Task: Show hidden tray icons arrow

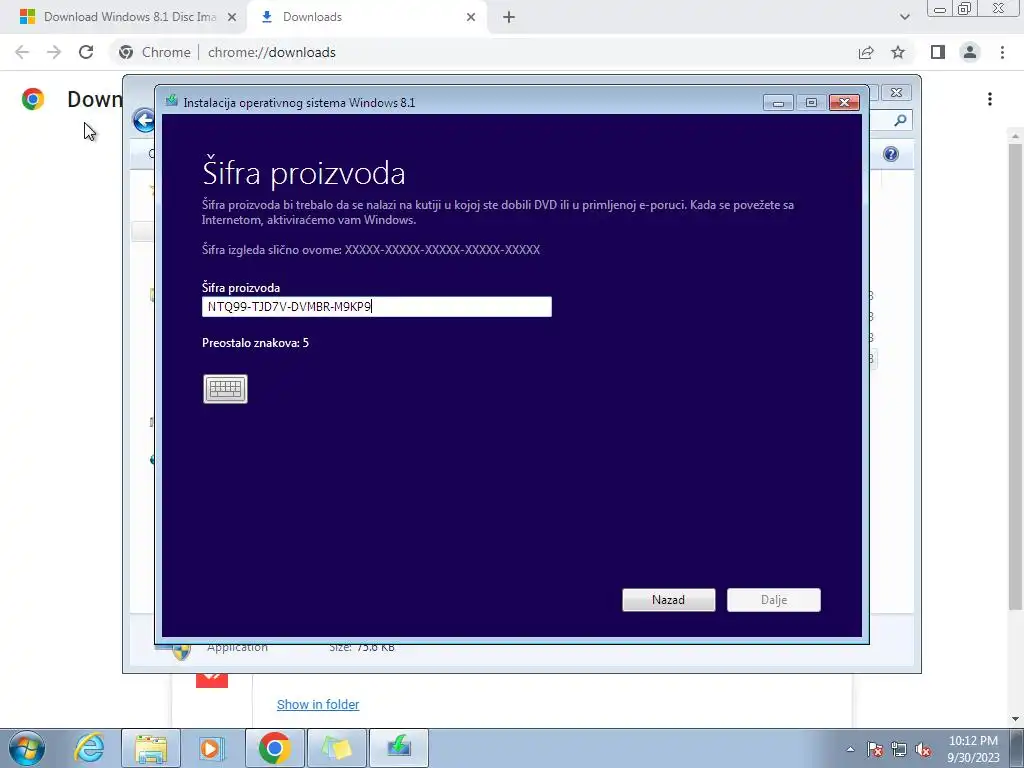Action: (x=850, y=749)
